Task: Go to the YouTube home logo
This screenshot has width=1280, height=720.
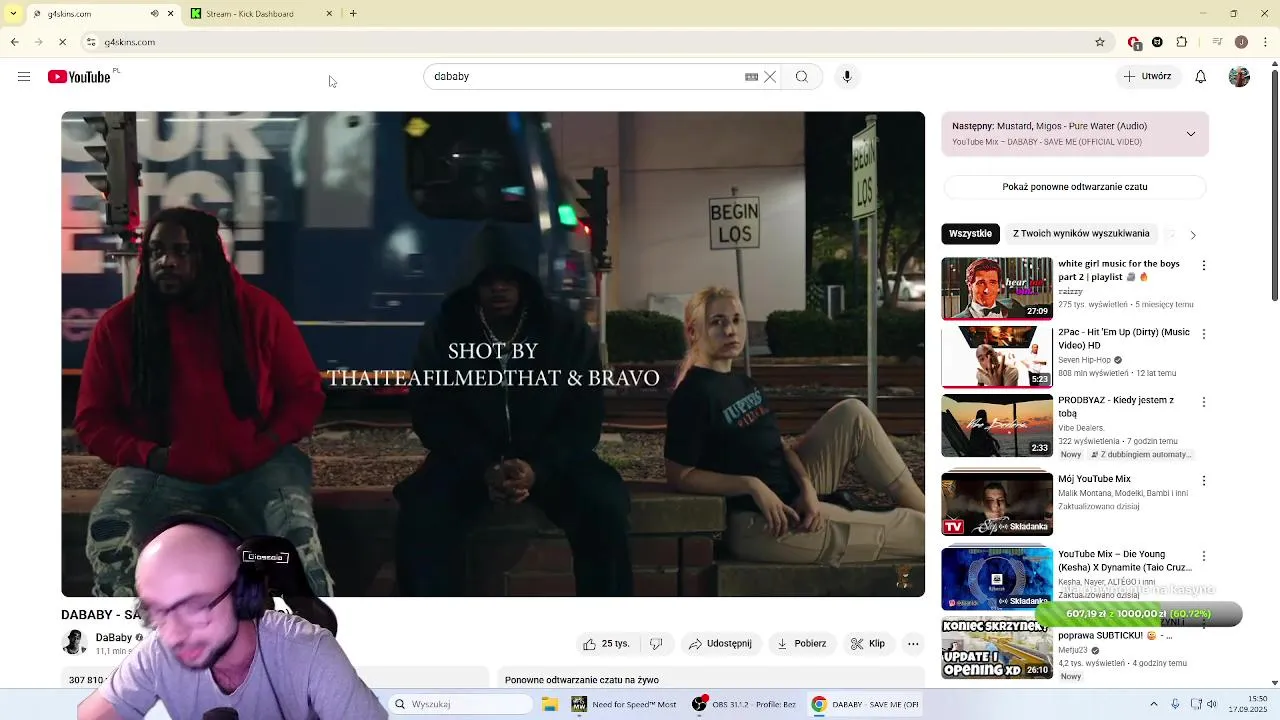Action: tap(79, 77)
